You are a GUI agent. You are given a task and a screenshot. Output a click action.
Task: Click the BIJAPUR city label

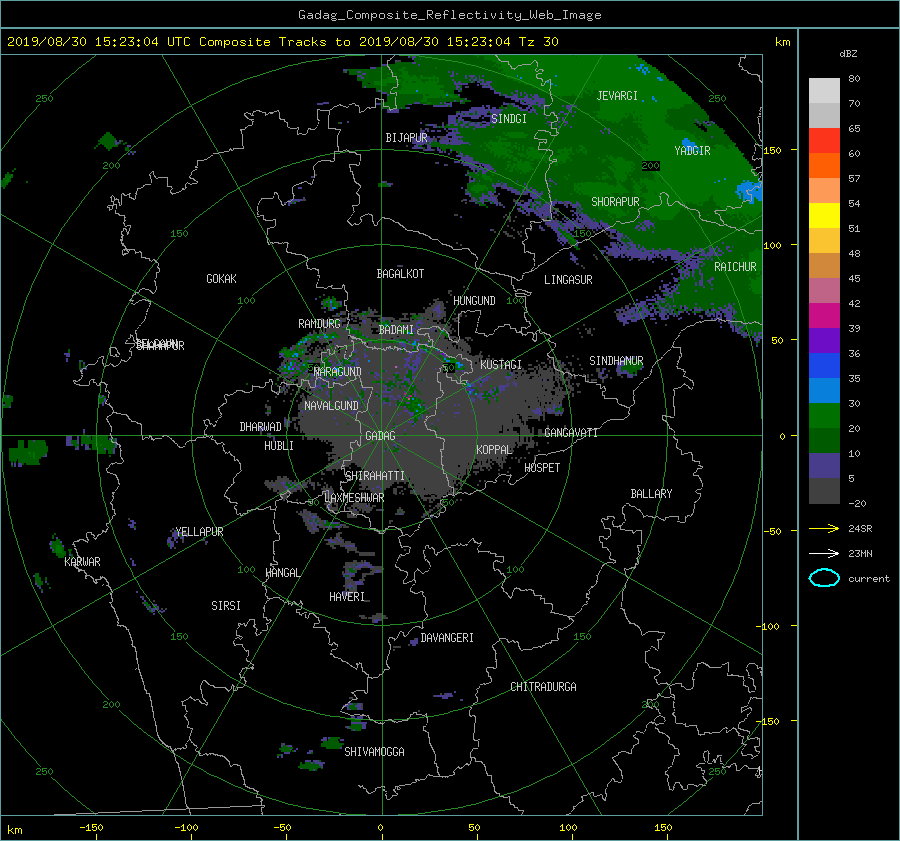(x=406, y=138)
